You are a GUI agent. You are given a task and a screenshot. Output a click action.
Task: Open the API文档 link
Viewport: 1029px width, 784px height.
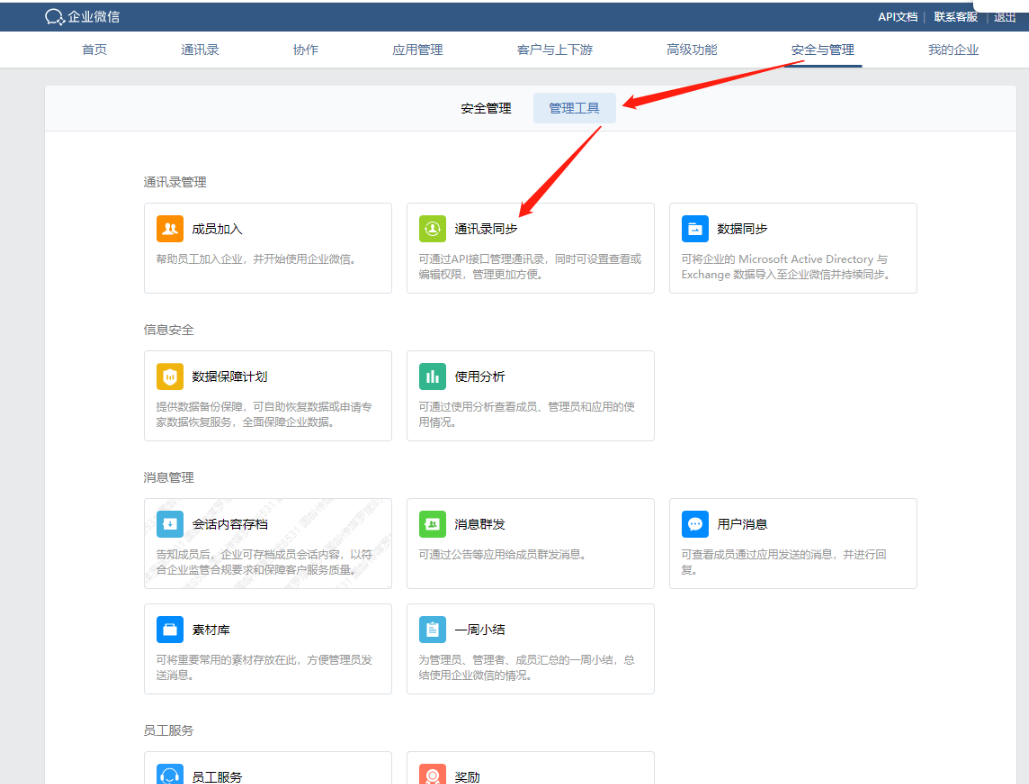click(898, 17)
